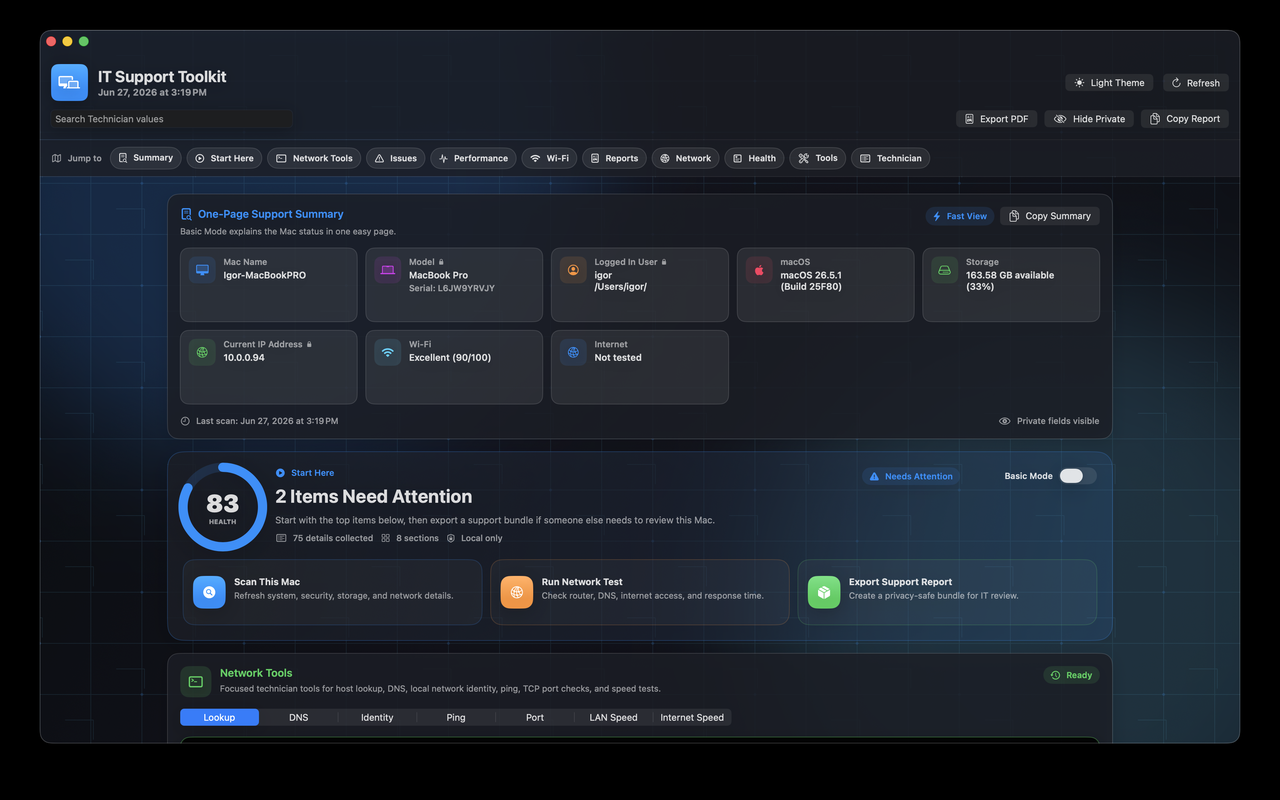Open the DNS network tool tab
Viewport: 1280px width, 800px height.
(298, 717)
